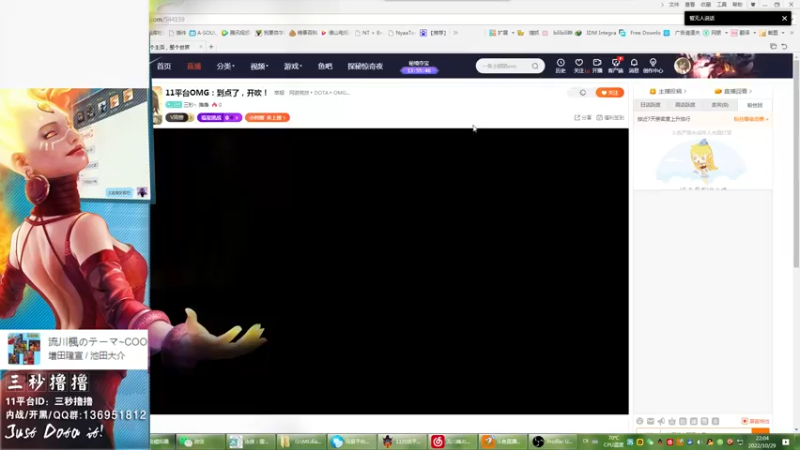800x450 pixels.
Task: Expand the 视频 dropdown in nav bar
Action: [x=259, y=66]
